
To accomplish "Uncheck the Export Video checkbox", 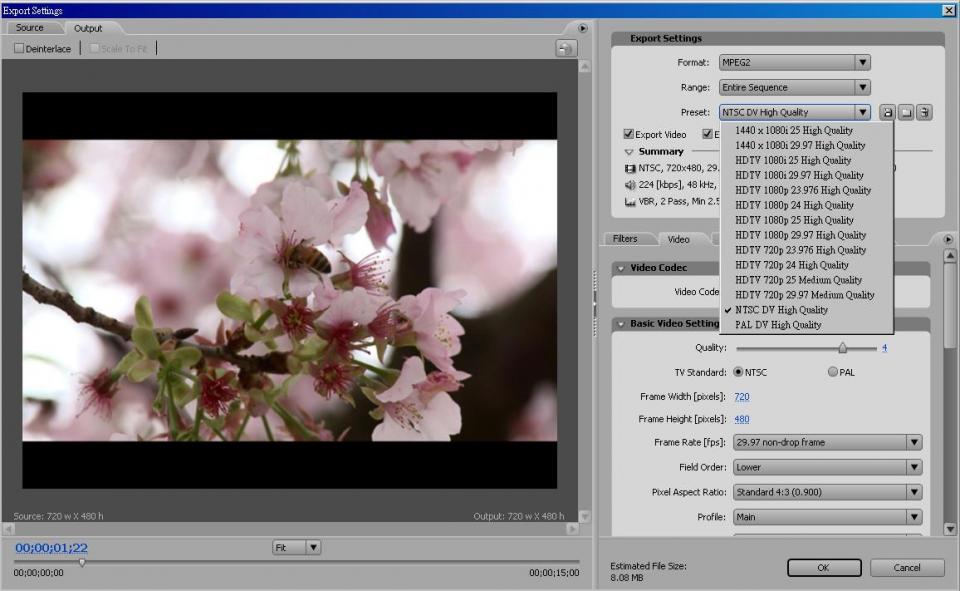I will [x=628, y=134].
